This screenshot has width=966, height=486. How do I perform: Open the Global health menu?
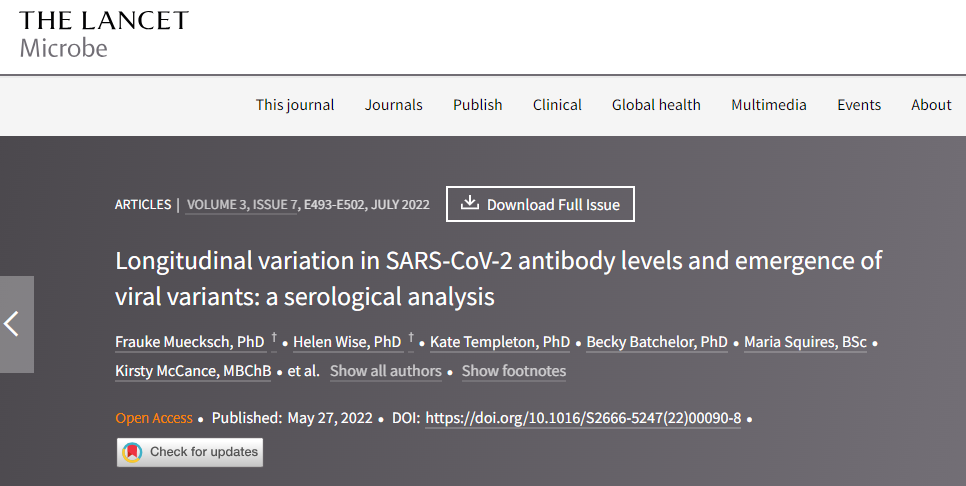656,105
